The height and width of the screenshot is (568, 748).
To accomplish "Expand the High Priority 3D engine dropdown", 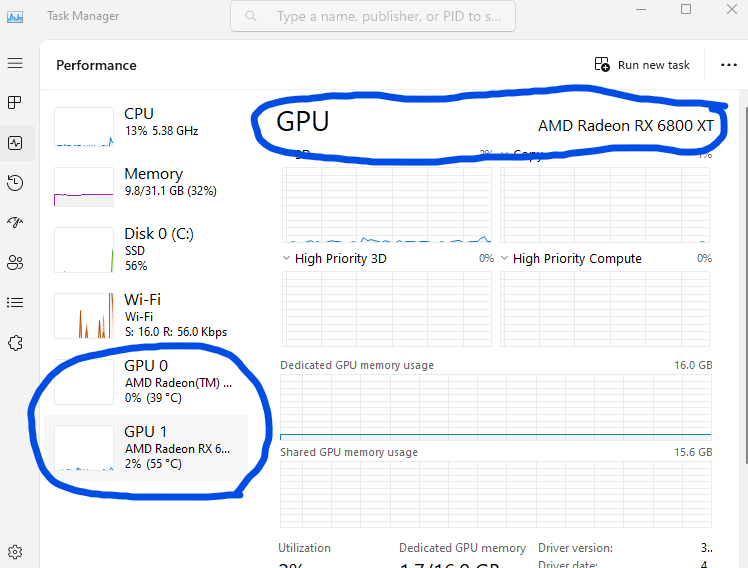I will click(x=287, y=258).
